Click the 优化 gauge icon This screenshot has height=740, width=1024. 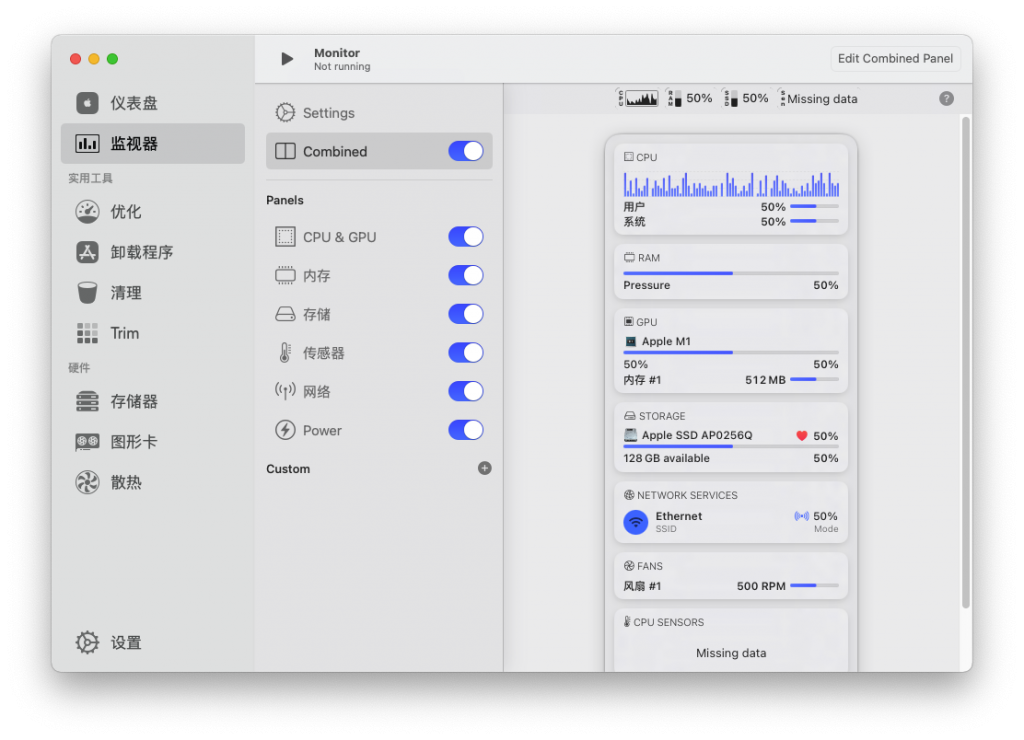[x=87, y=212]
